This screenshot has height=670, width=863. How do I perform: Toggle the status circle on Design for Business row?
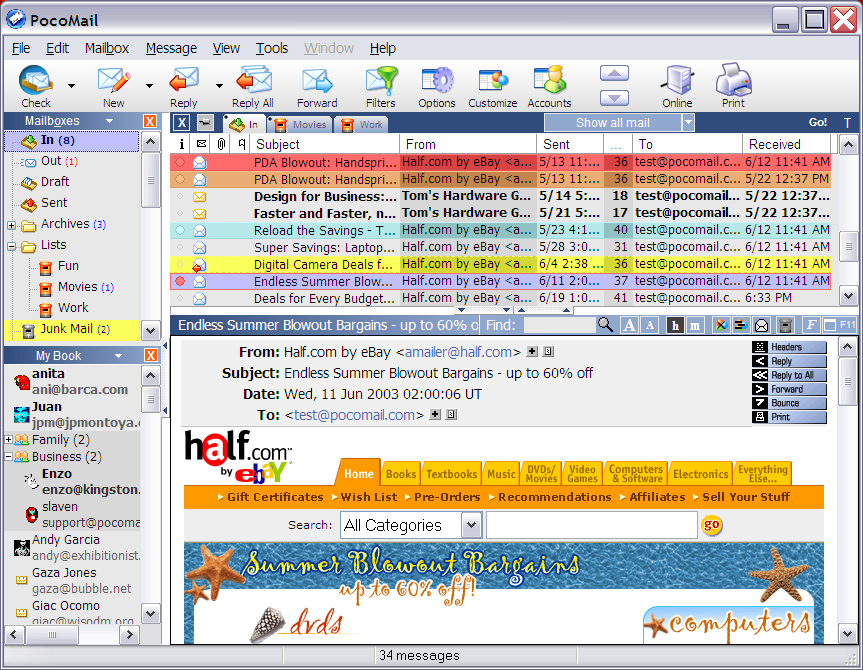point(180,196)
